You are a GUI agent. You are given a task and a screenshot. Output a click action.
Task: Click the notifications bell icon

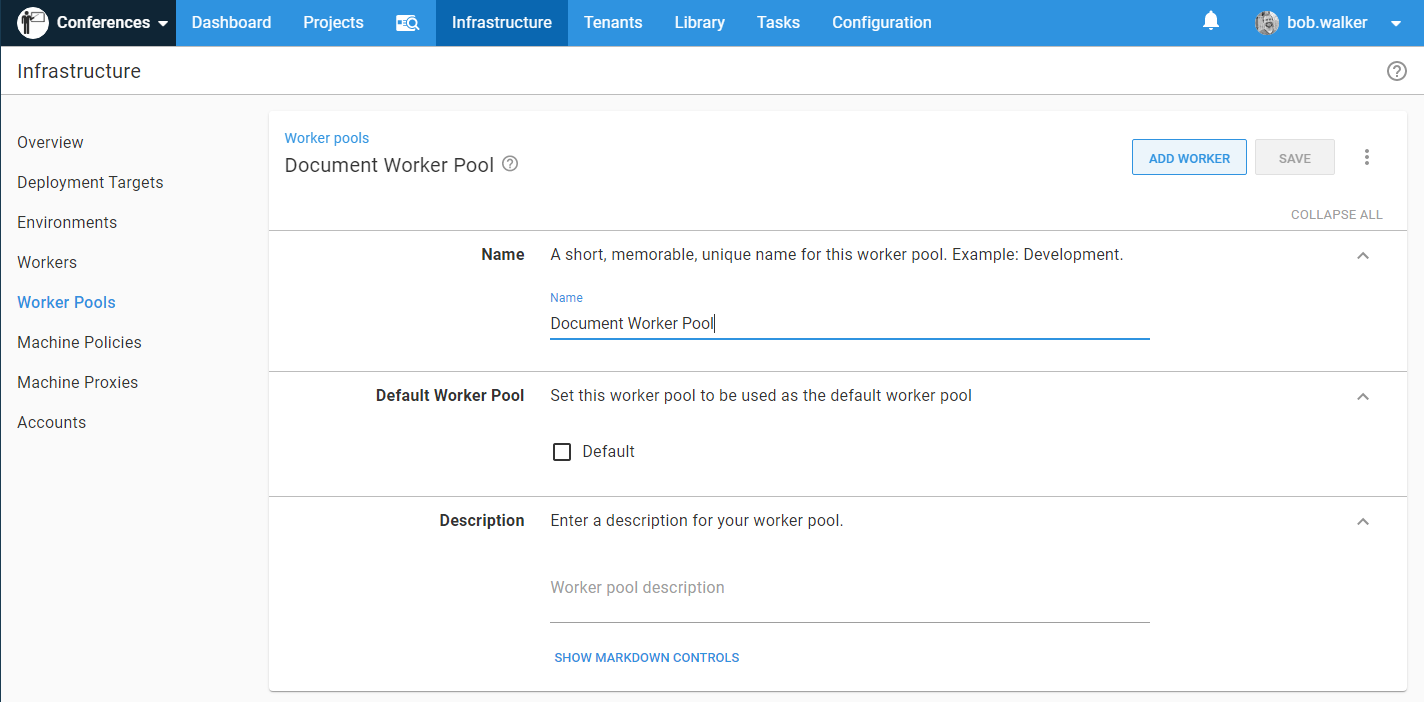(1211, 21)
